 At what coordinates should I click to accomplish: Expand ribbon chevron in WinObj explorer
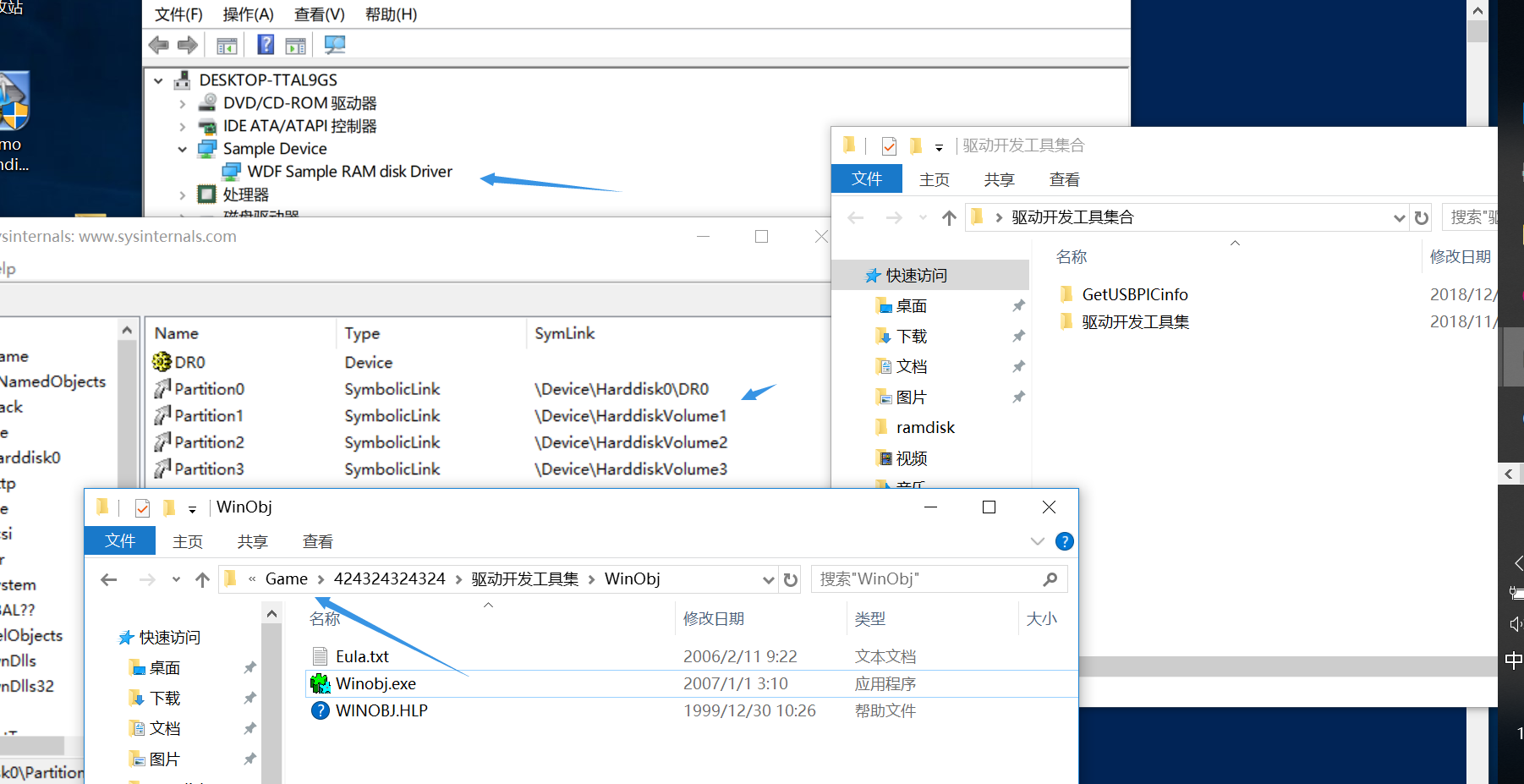[x=1038, y=541]
